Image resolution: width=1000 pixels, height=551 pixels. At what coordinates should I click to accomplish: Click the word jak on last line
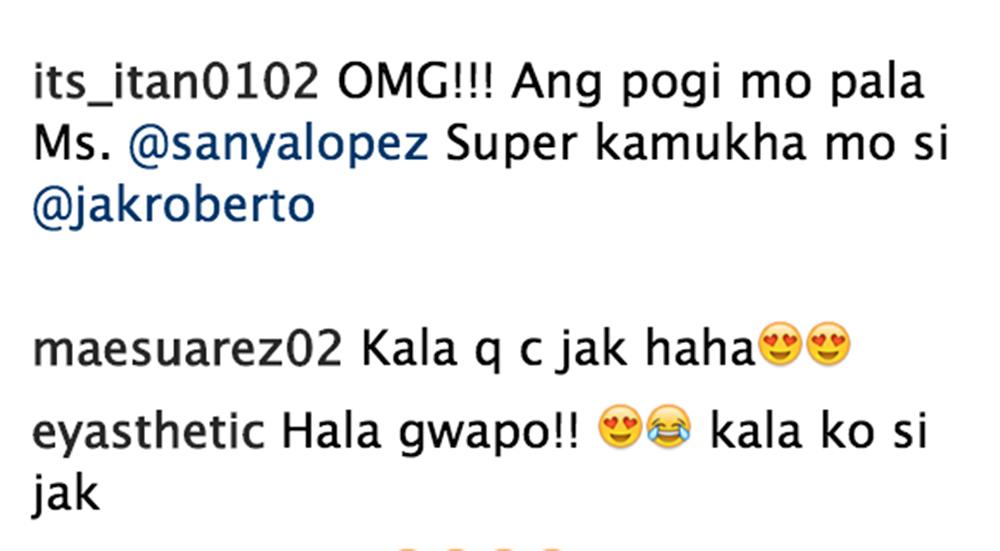pyautogui.click(x=66, y=494)
